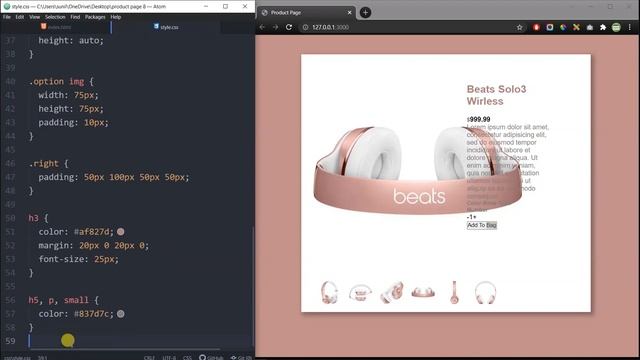This screenshot has width=640, height=360.
Task: Open Atom's View menu
Action: [x=34, y=17]
